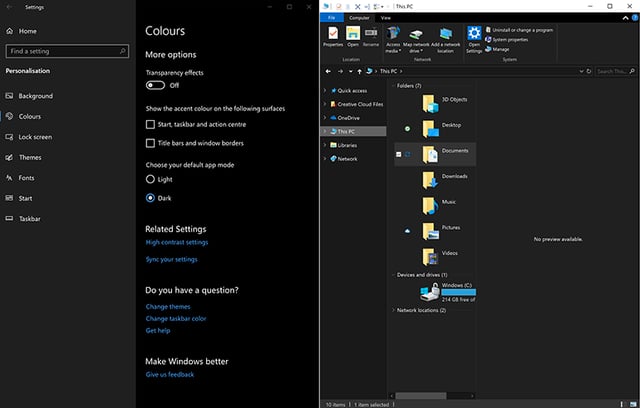Uncheck the Documents folder selection checkbox
640x408 pixels.
pos(399,154)
